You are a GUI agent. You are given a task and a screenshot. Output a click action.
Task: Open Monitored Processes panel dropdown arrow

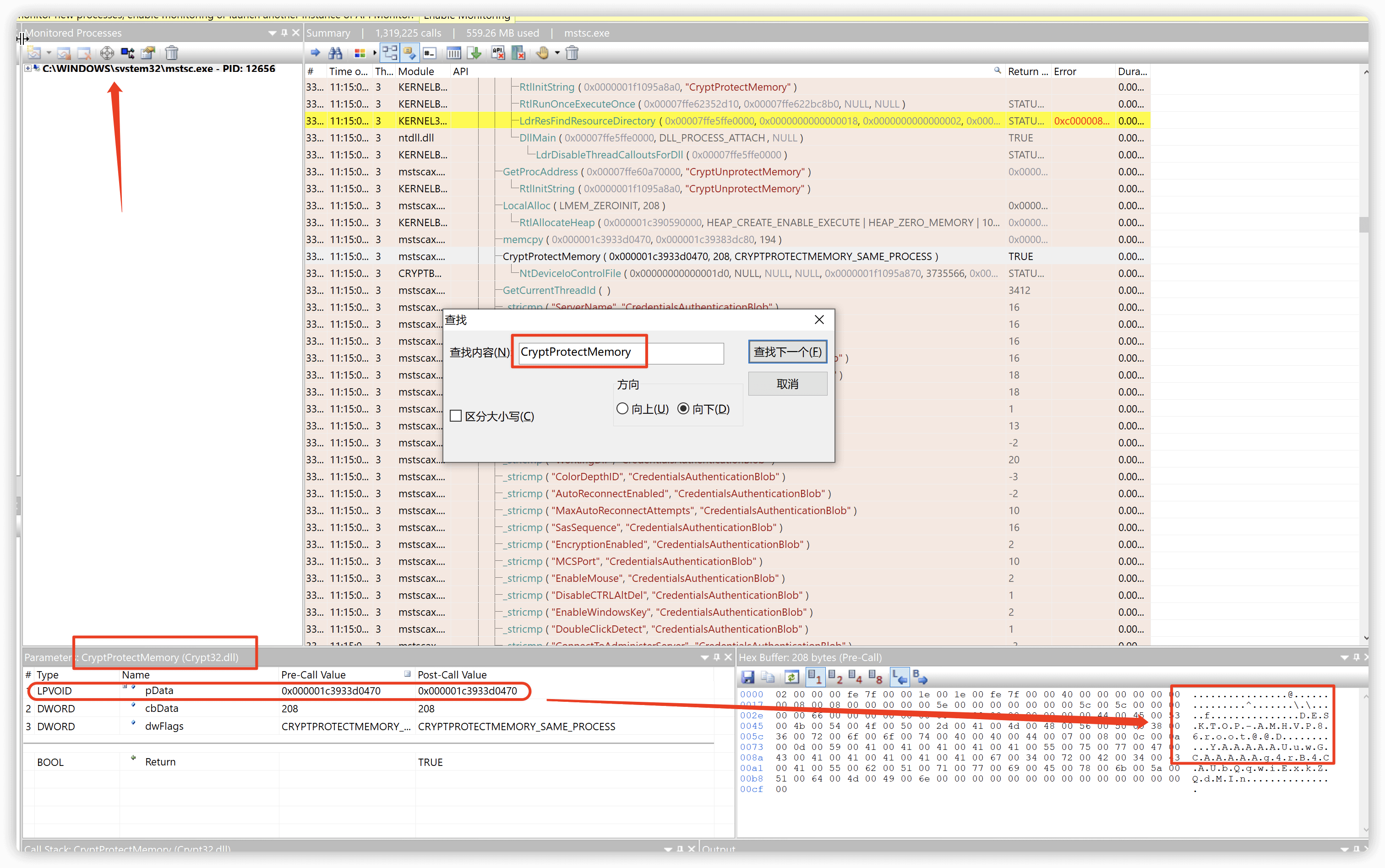point(272,33)
